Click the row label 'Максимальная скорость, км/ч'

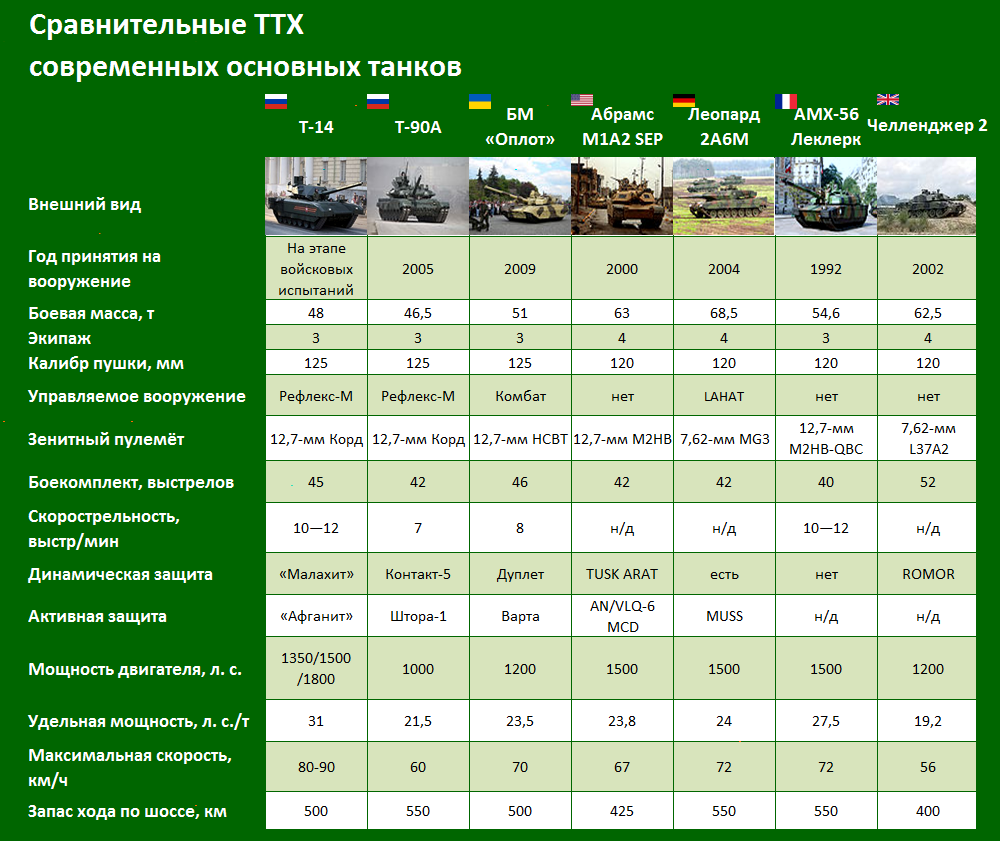[130, 767]
